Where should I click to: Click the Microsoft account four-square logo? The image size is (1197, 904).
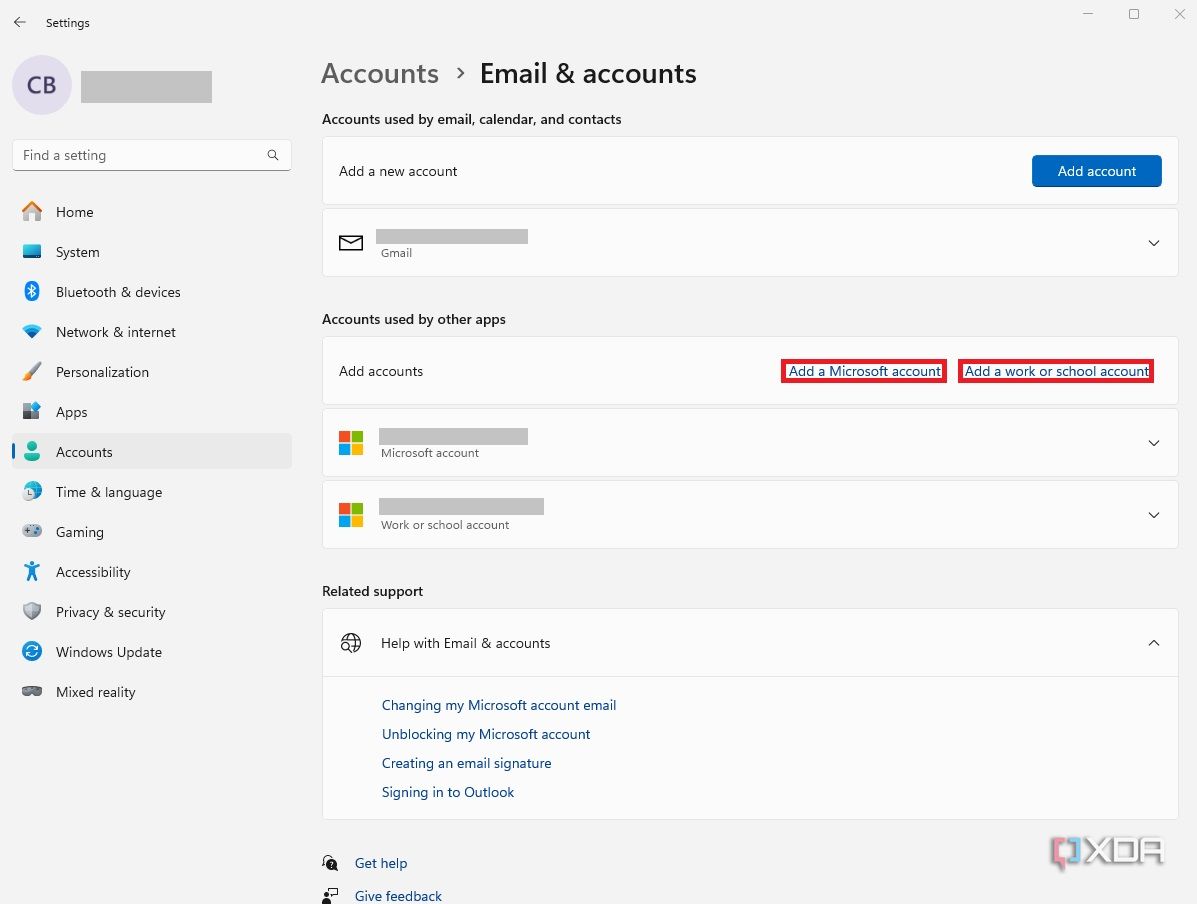click(x=351, y=442)
